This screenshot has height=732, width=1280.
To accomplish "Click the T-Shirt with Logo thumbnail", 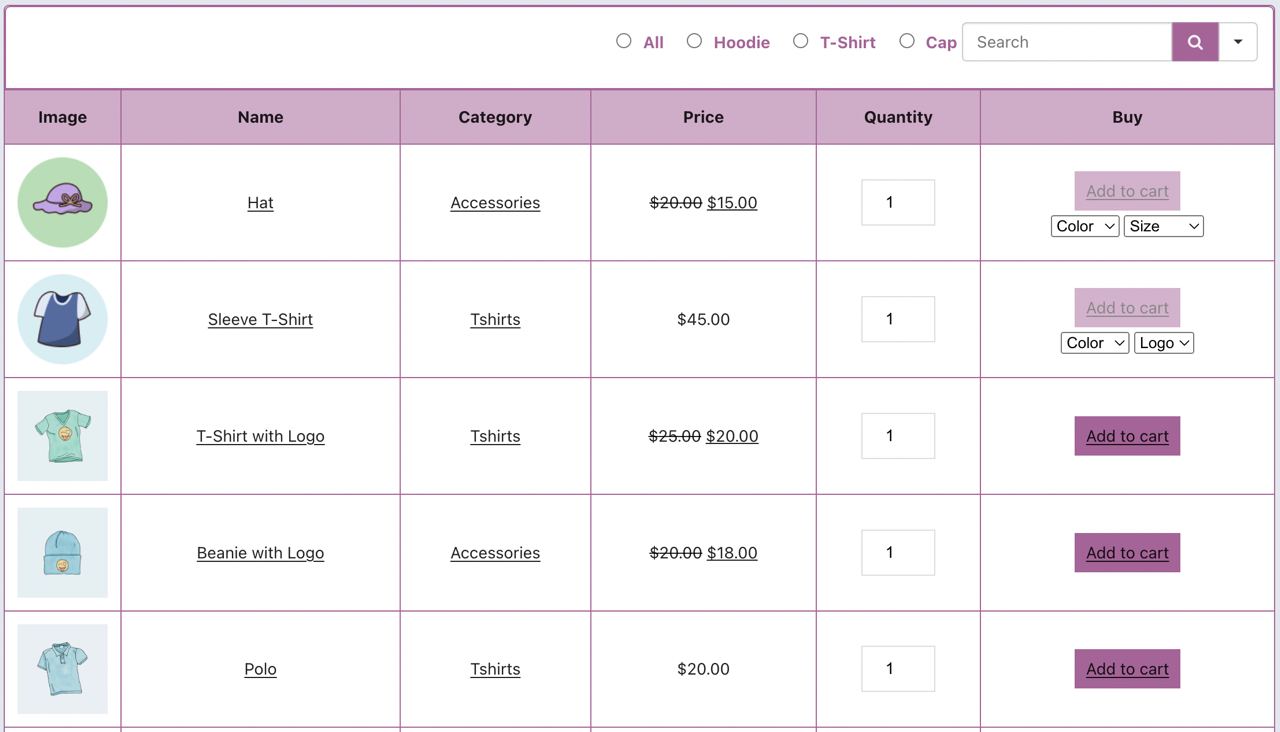I will coord(62,436).
